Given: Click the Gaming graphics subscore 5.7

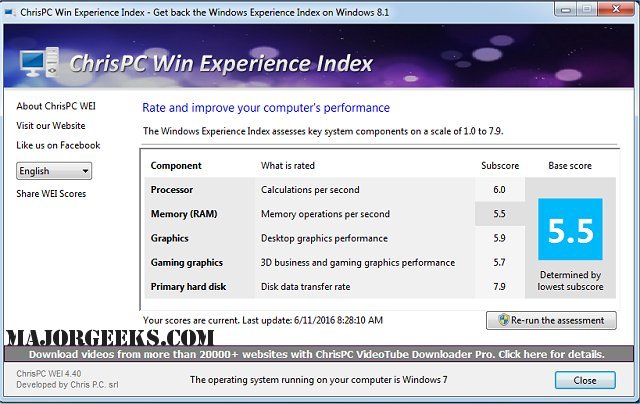Looking at the screenshot, I should (499, 262).
